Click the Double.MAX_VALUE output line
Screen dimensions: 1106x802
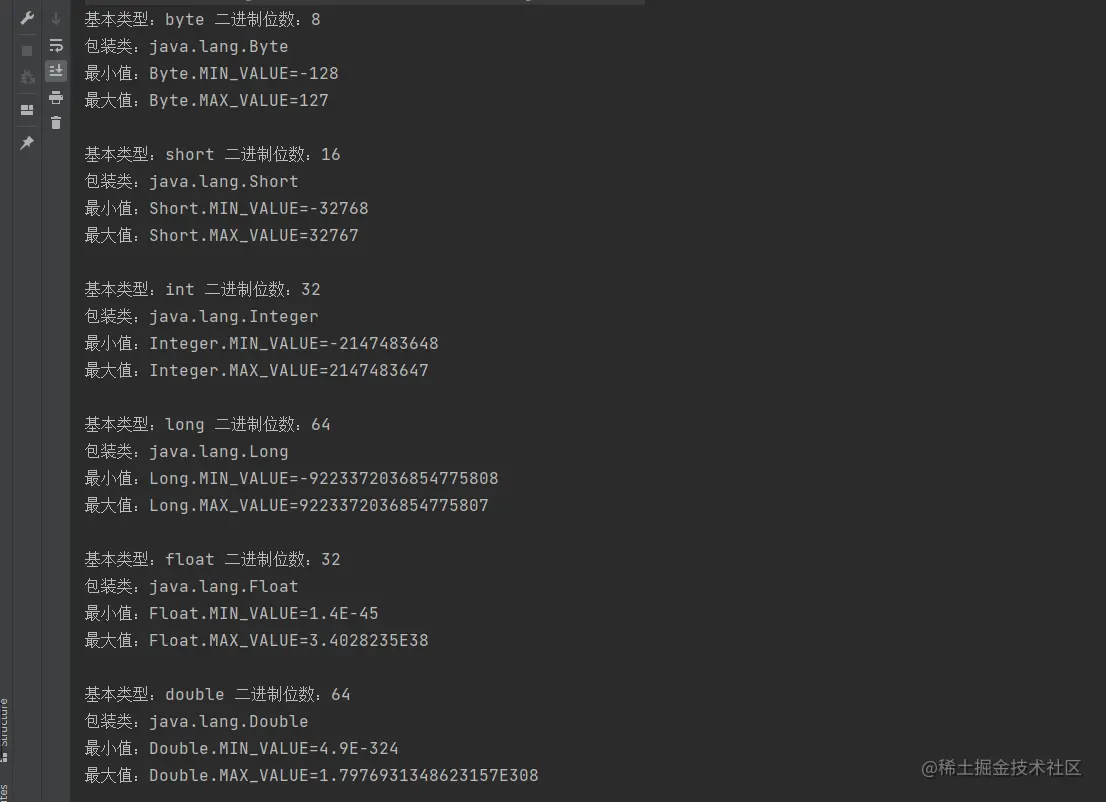click(343, 775)
